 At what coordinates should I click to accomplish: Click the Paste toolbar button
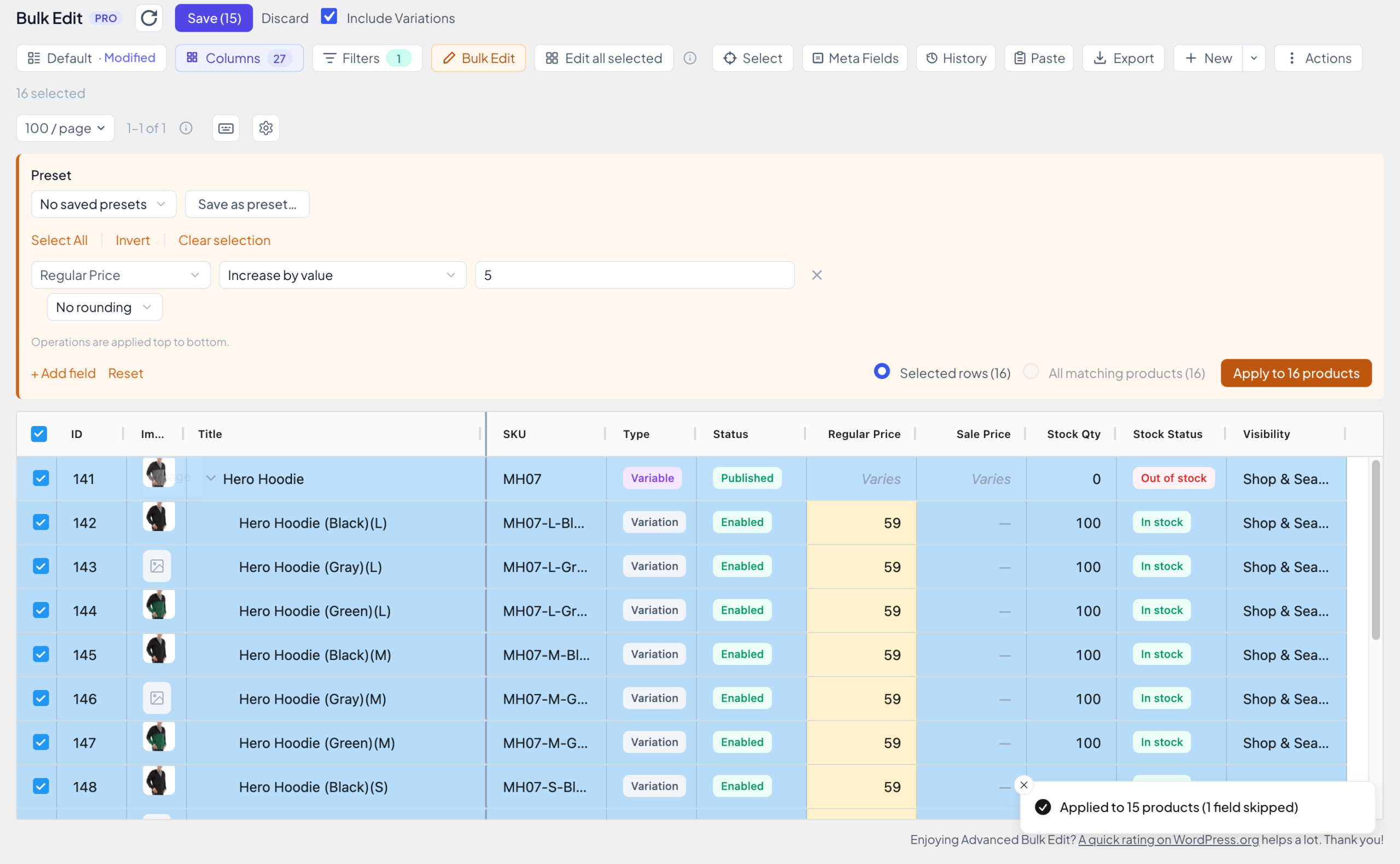(x=1039, y=59)
